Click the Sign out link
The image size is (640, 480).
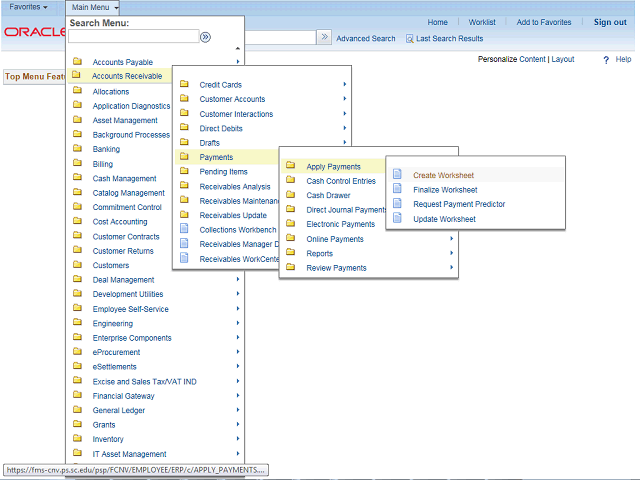[610, 22]
